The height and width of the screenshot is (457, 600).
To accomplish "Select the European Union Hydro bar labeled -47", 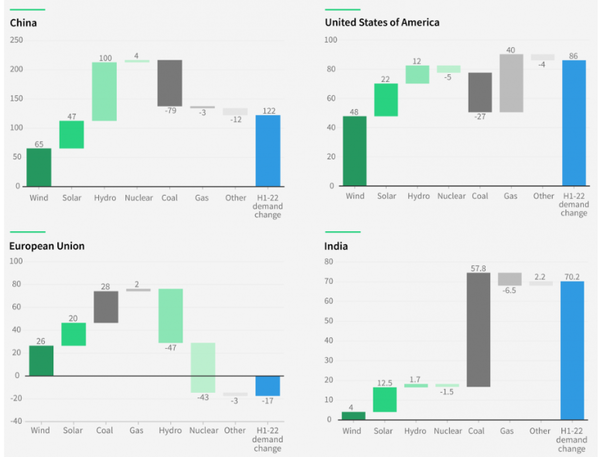I will click(x=170, y=316).
